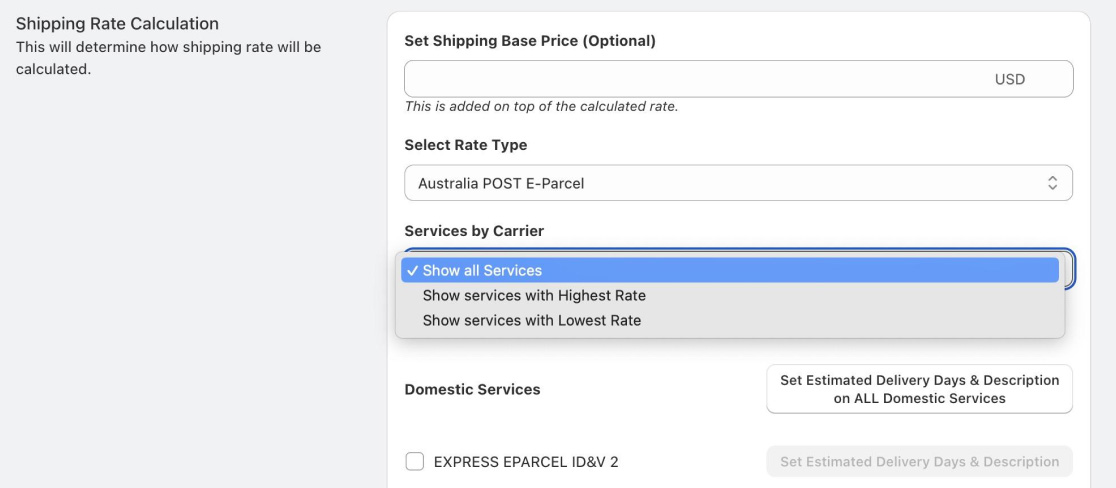This screenshot has height=488, width=1116.
Task: Click the EXPRESS EPARCEL ID&V 2 label text
Action: click(x=526, y=462)
